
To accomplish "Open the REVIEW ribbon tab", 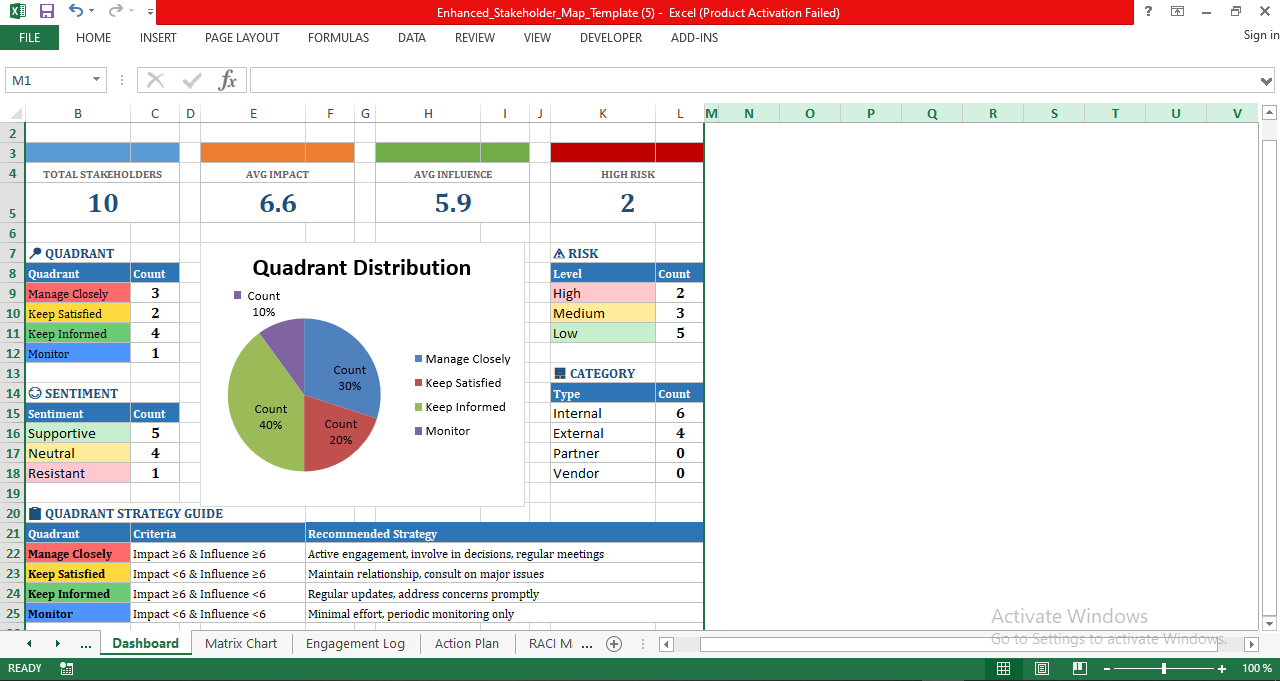I will pyautogui.click(x=475, y=38).
